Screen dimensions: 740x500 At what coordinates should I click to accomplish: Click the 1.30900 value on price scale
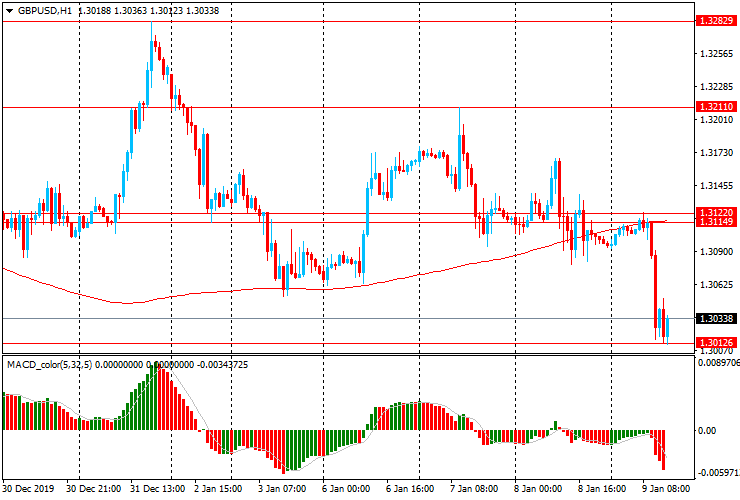pos(717,252)
